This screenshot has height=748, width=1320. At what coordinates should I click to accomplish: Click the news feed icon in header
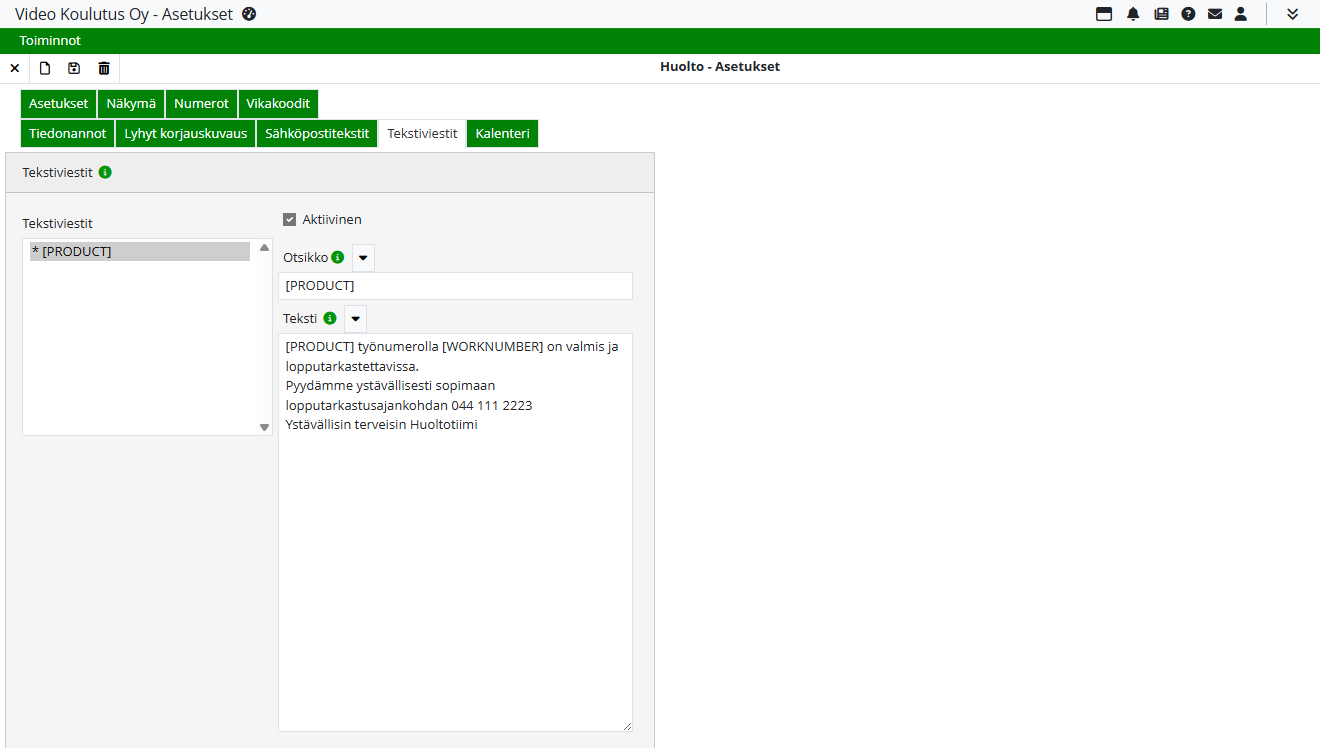[x=1161, y=14]
